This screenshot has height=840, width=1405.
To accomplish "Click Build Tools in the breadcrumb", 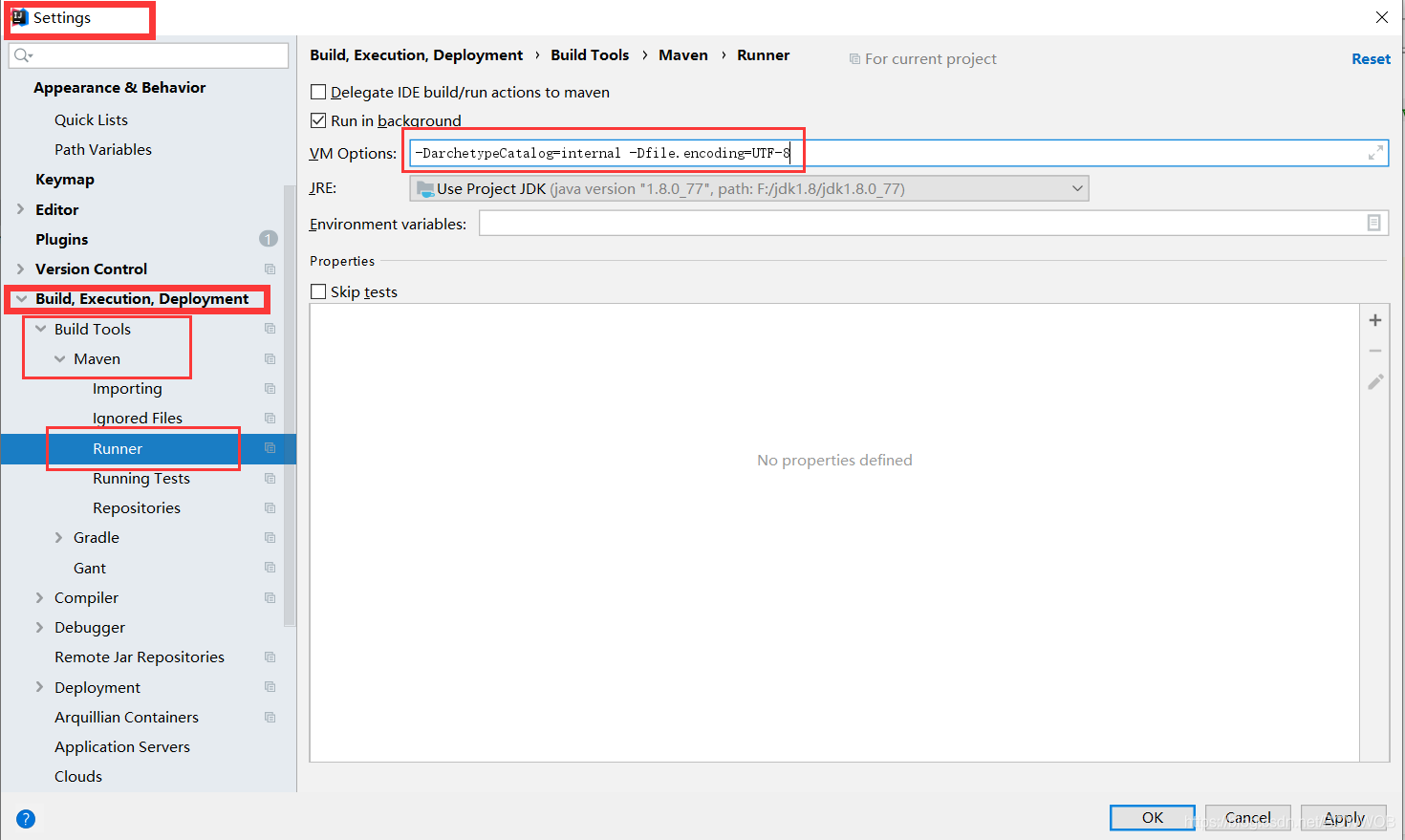I will [x=590, y=55].
